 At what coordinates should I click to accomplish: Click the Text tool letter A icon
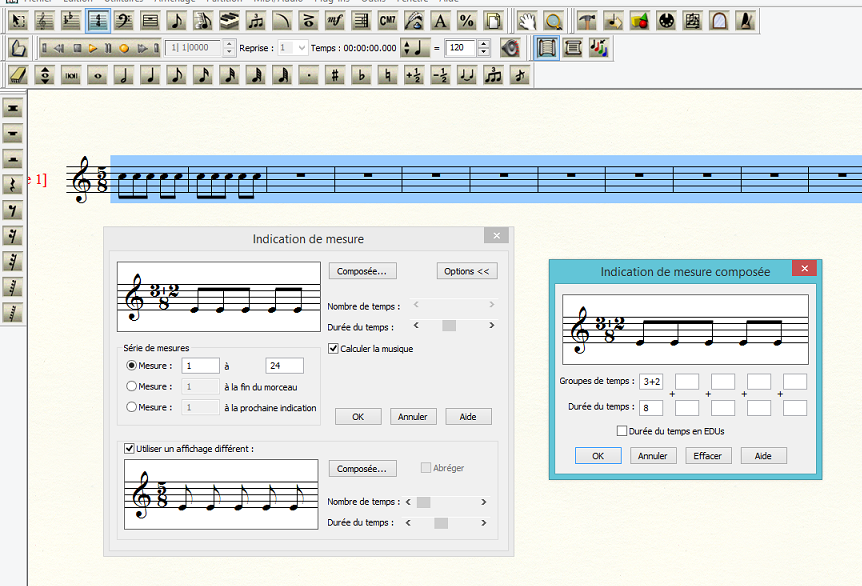tap(439, 20)
